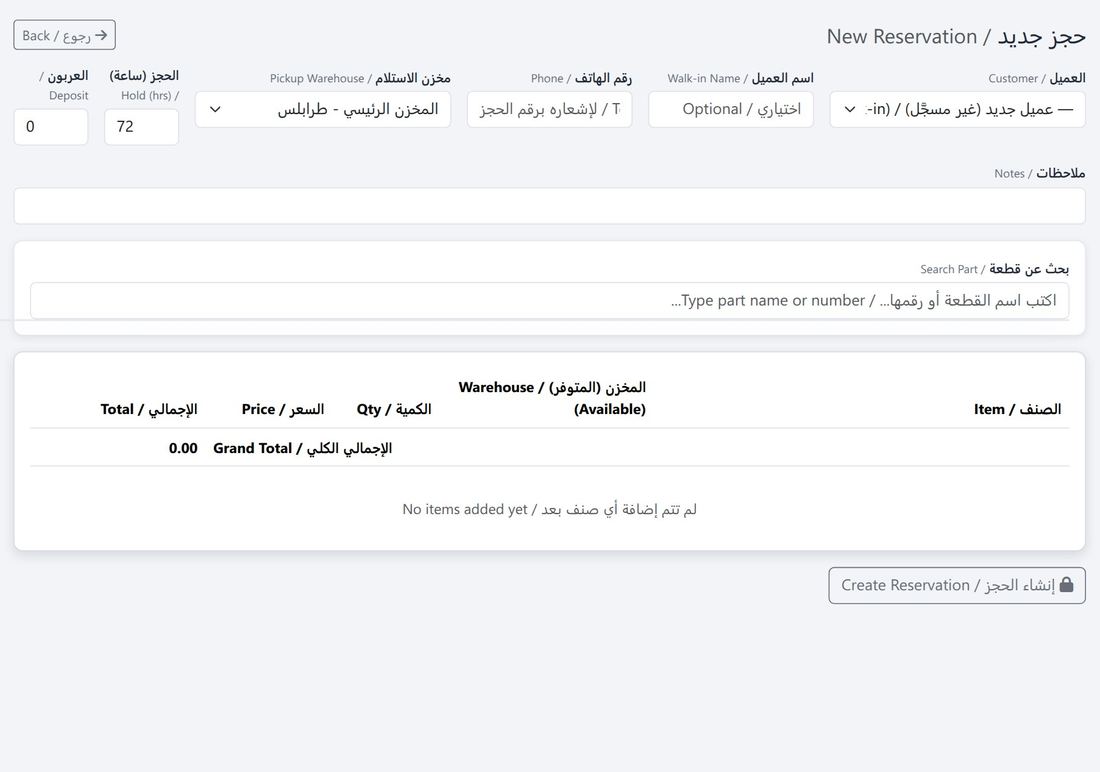Select the Hold (hrs) field showing 72
The width and height of the screenshot is (1100, 772).
[142, 127]
